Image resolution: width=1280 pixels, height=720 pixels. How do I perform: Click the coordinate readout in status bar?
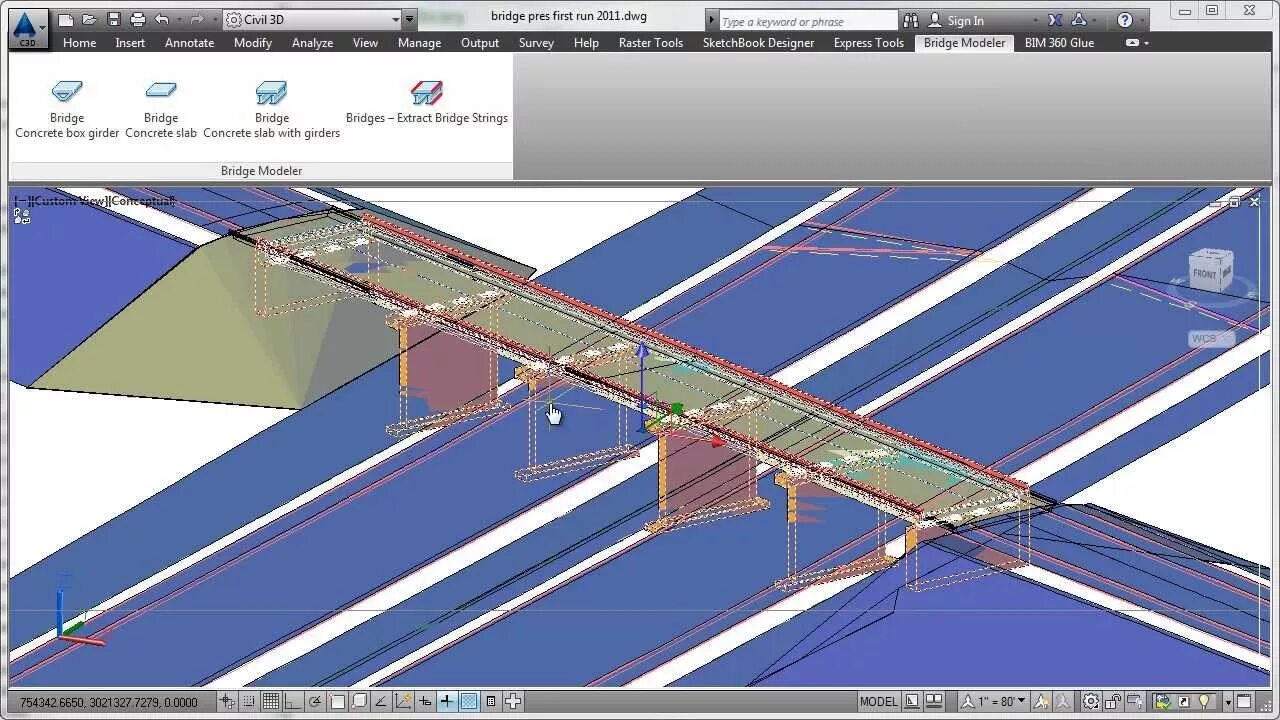coord(109,703)
